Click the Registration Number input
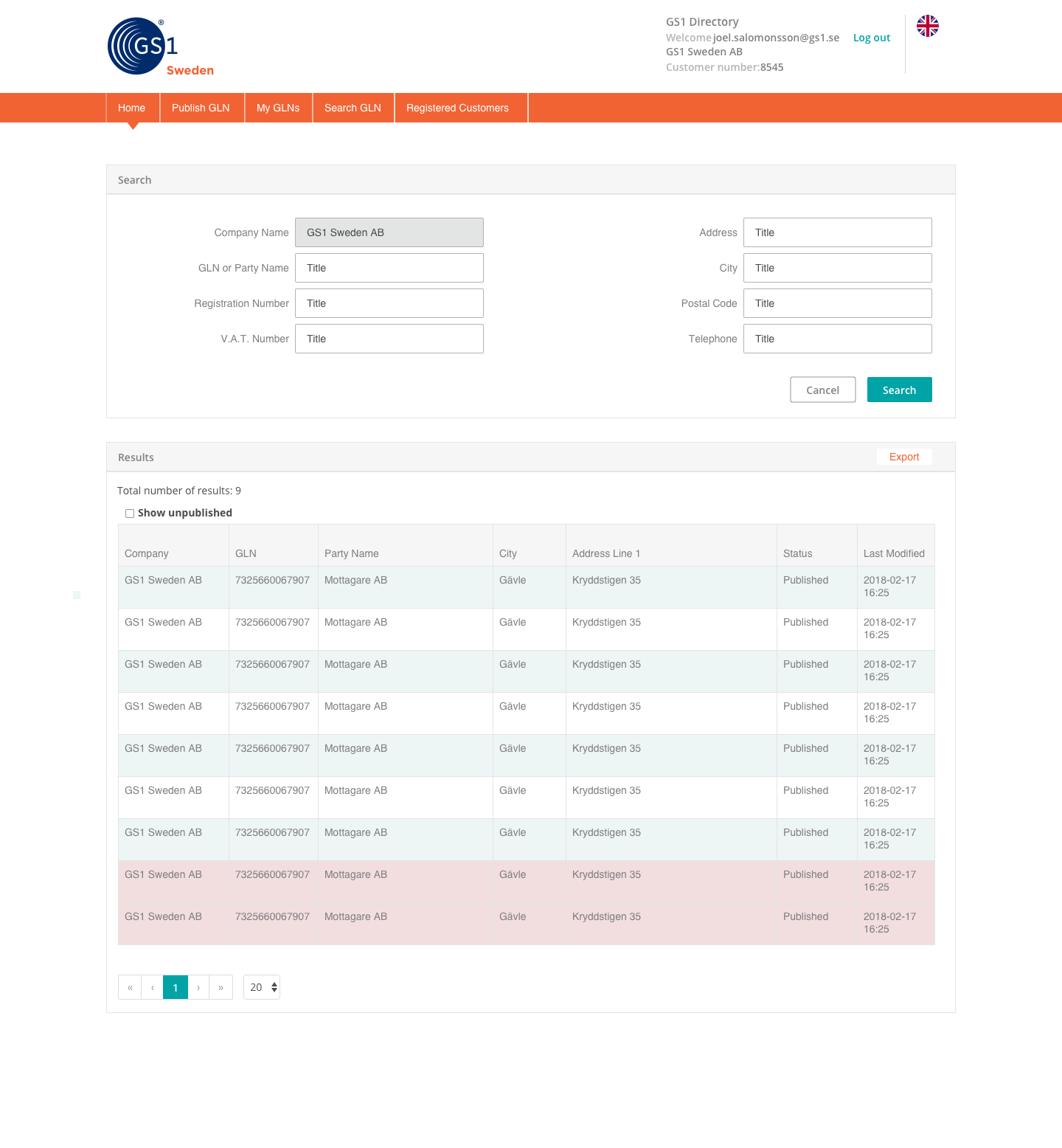 click(x=389, y=303)
